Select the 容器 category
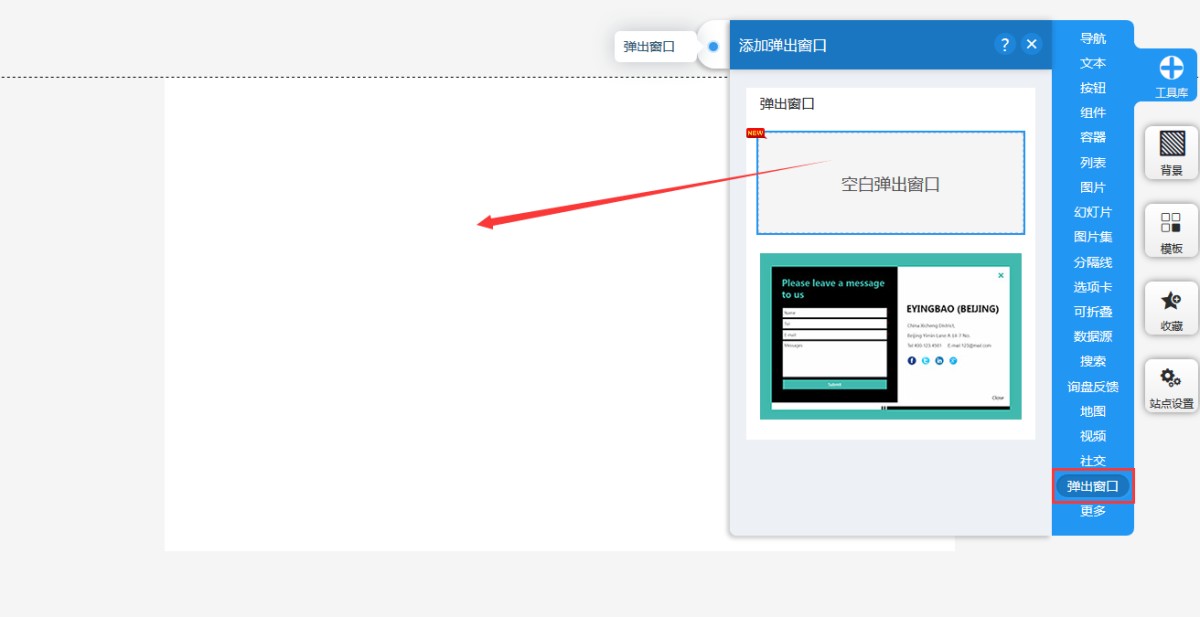The height and width of the screenshot is (617, 1200). coord(1093,137)
